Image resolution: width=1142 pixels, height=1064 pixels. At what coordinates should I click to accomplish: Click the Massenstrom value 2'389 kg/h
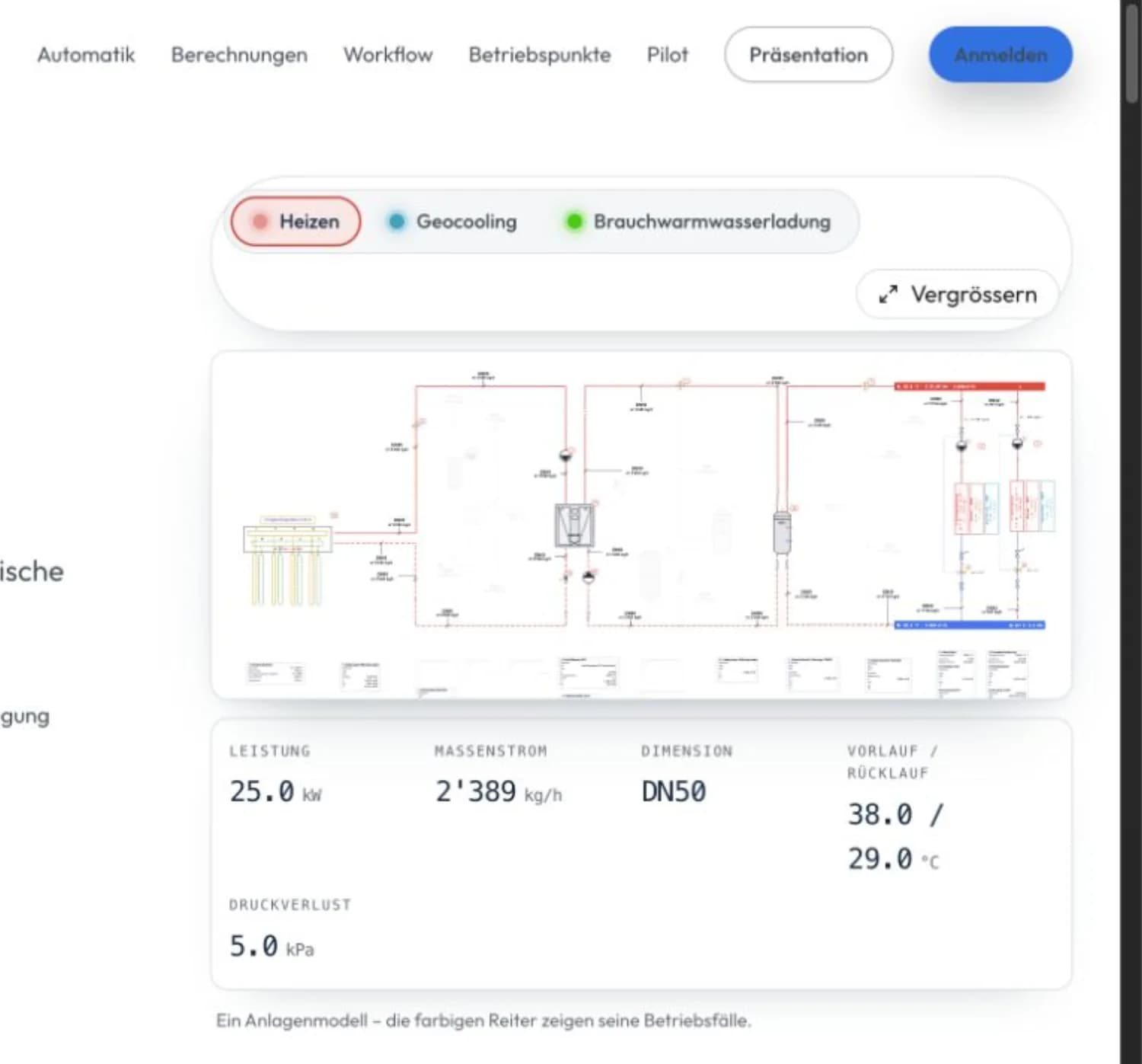coord(499,792)
